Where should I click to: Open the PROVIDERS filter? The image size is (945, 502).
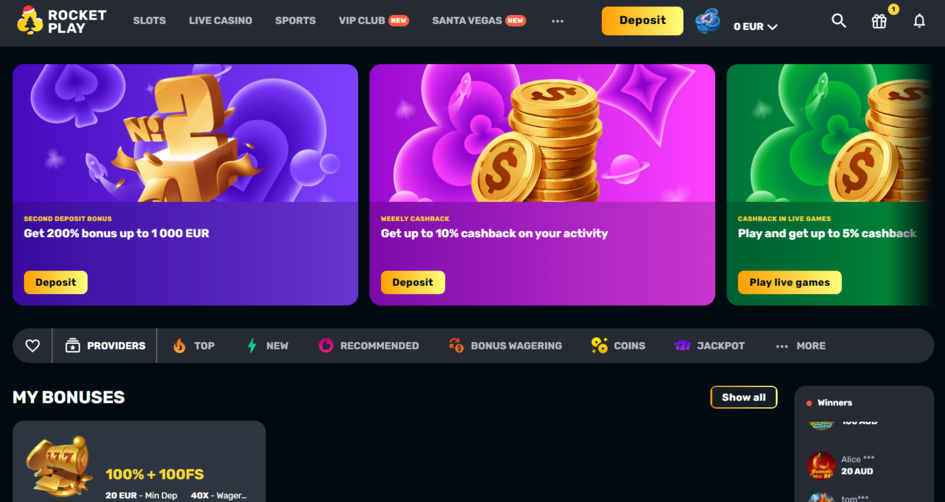tap(105, 346)
